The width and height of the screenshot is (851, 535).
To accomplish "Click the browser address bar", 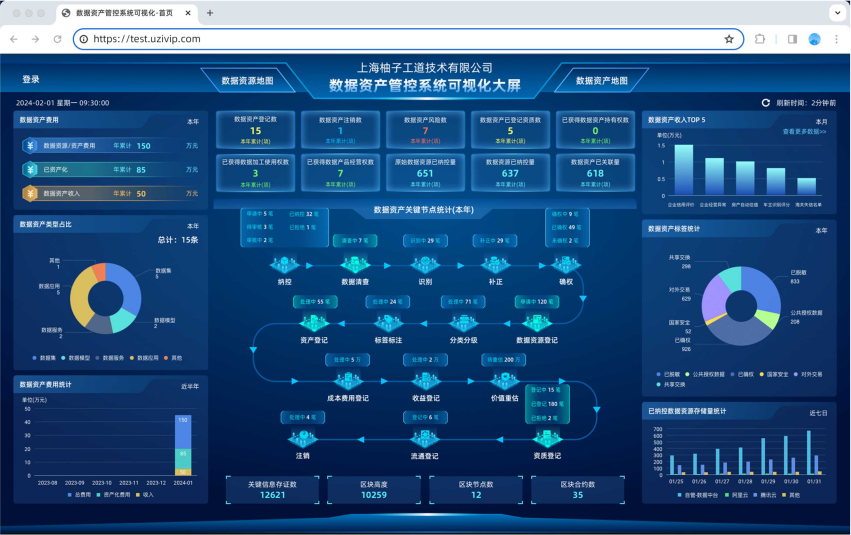I will click(400, 39).
